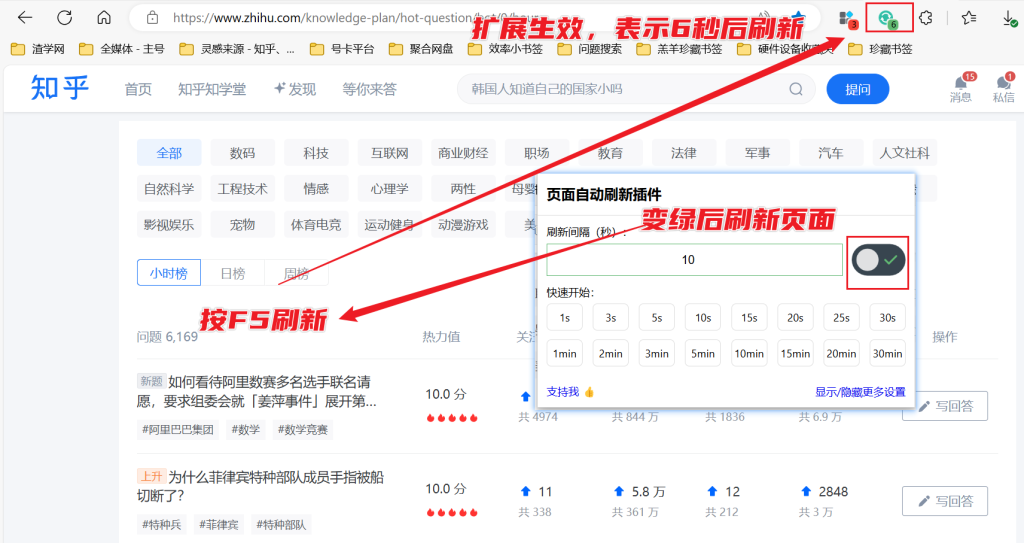The width and height of the screenshot is (1024, 543).
Task: Select the 2min quick start button
Action: tap(611, 354)
